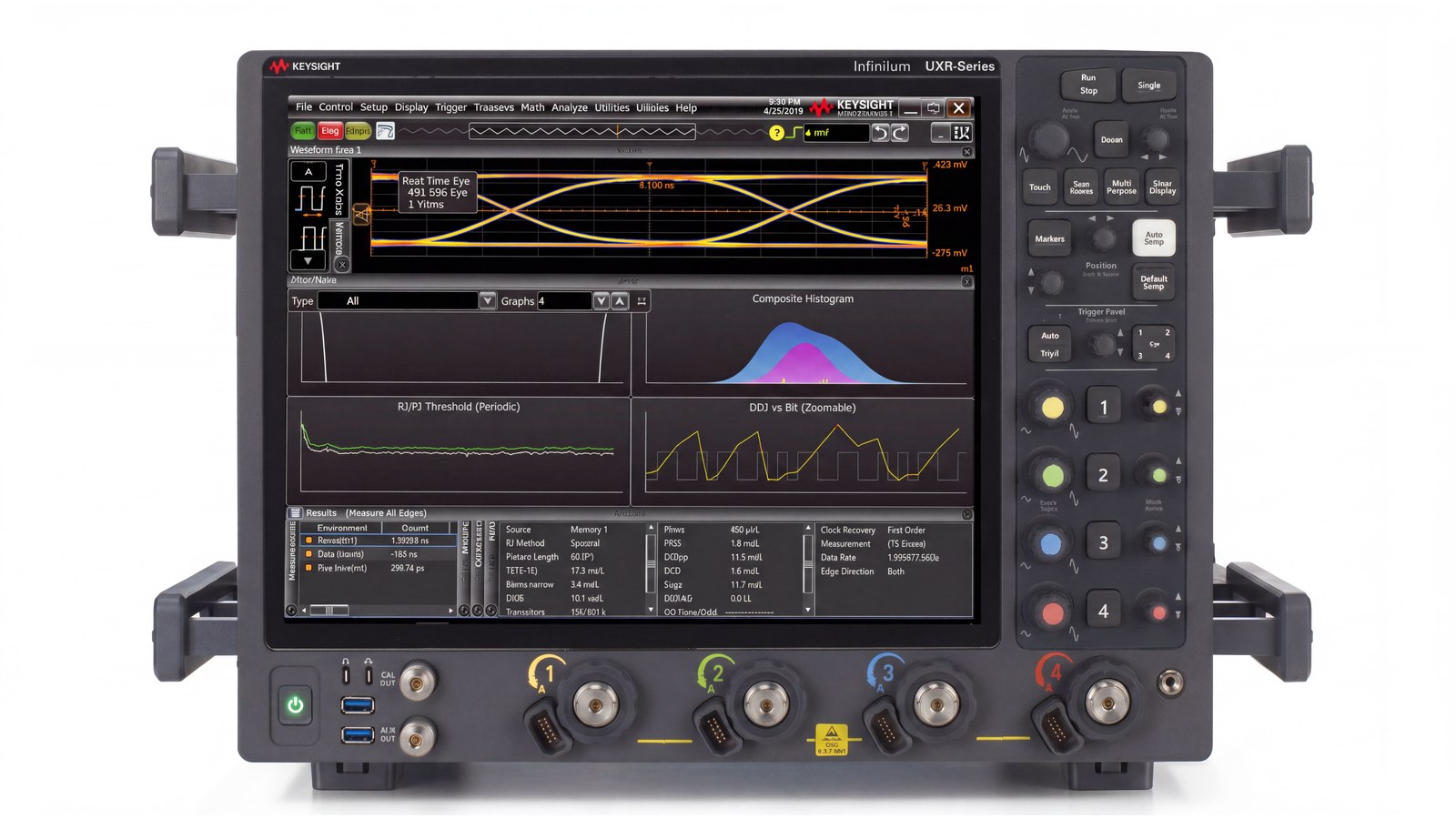Click the Auto Semp white button

click(1154, 238)
